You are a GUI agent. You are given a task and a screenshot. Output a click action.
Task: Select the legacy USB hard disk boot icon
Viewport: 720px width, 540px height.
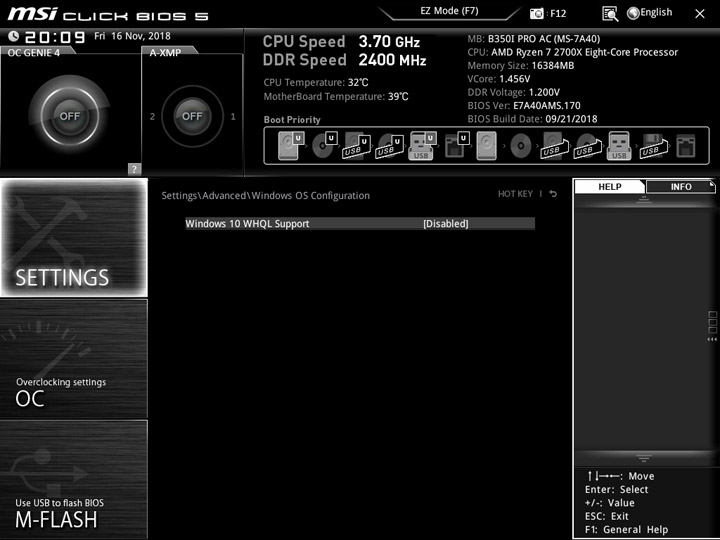pos(554,146)
